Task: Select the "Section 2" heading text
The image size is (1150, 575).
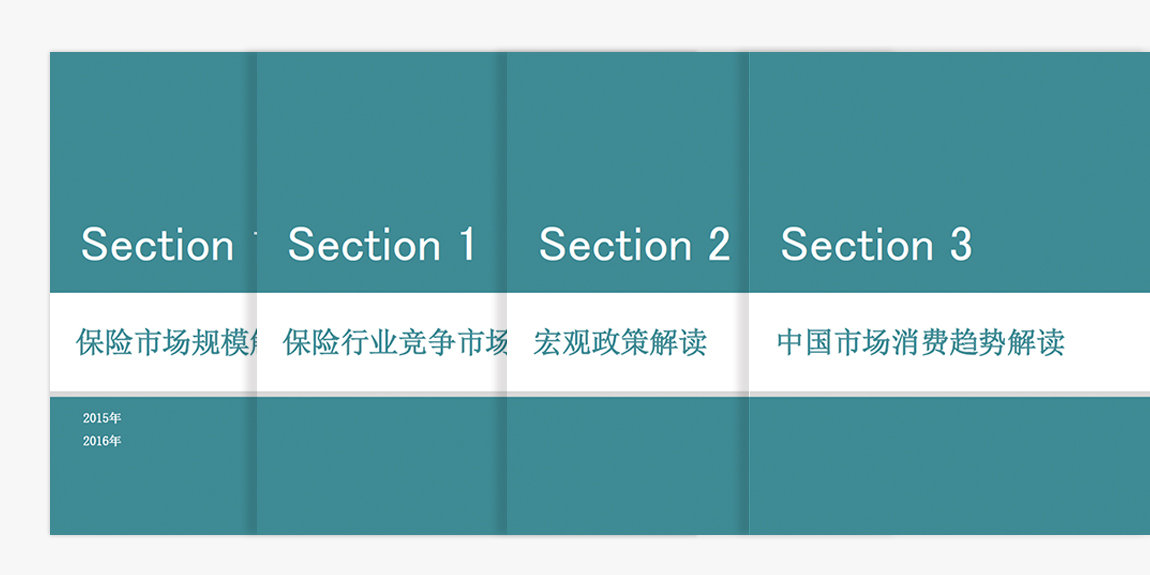Action: 634,244
